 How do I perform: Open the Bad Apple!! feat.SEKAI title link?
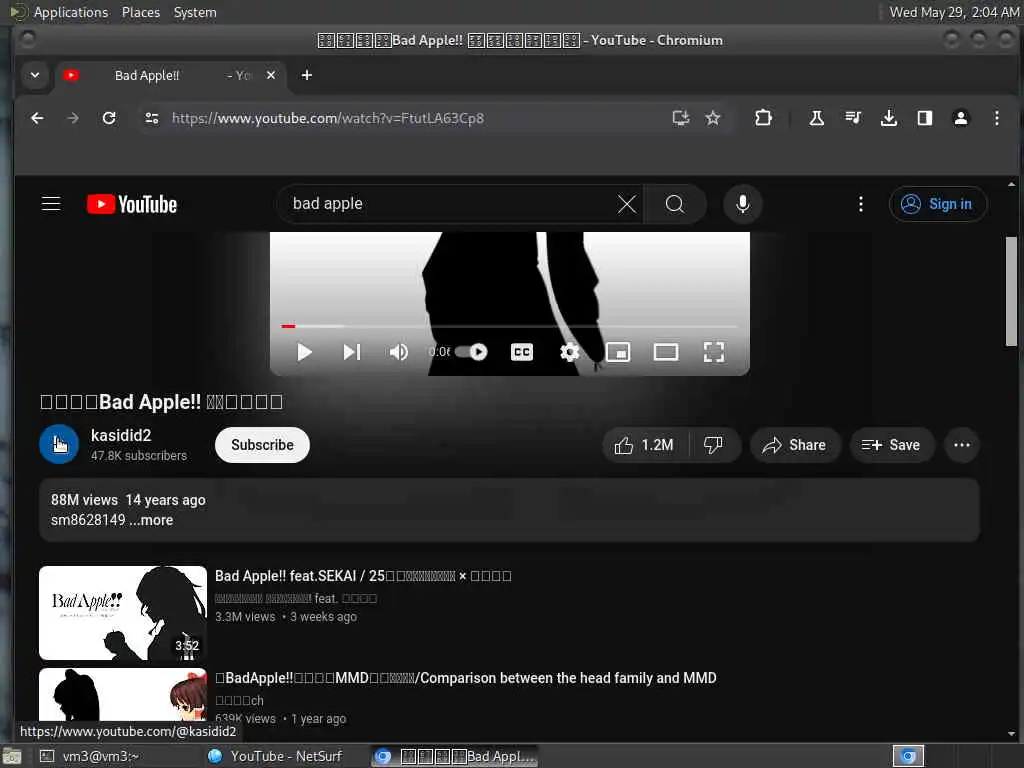(363, 575)
